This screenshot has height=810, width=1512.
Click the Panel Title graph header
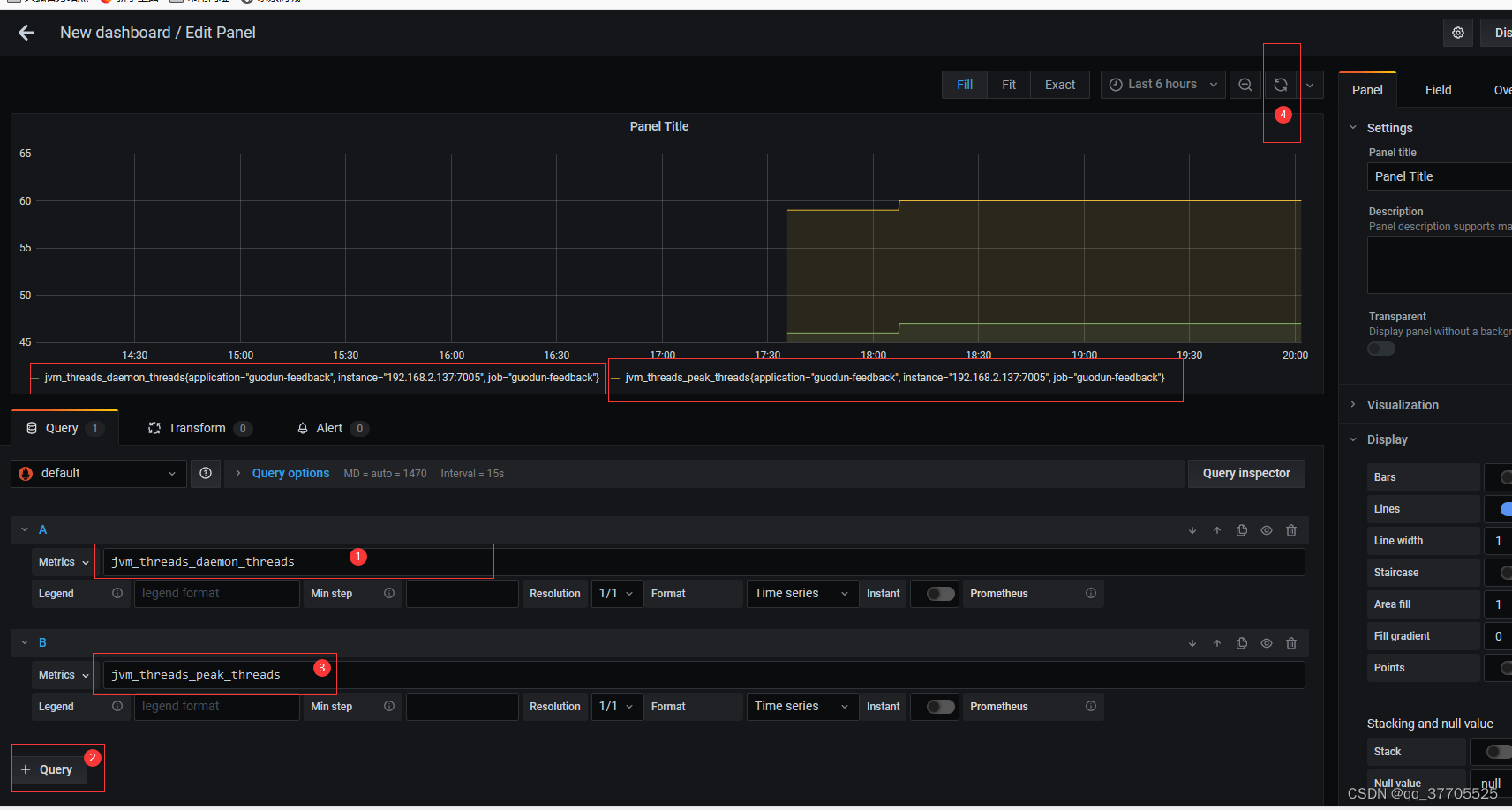(x=659, y=126)
